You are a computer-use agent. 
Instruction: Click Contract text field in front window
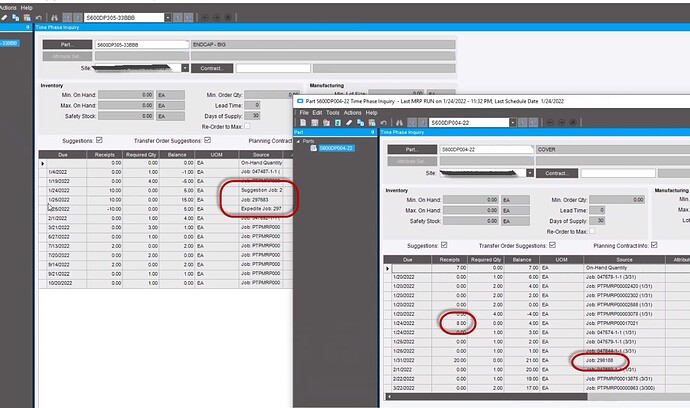pyautogui.click(x=618, y=173)
